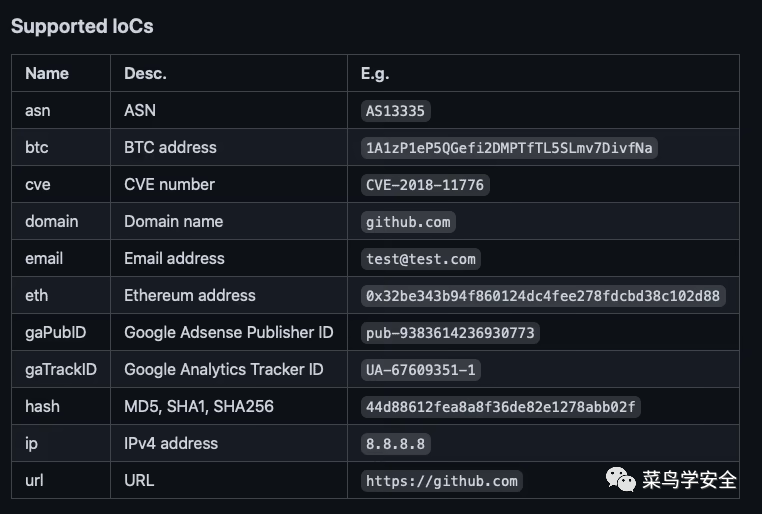Screen dimensions: 762x514
Task: Click the BTC address example code
Action: [509, 148]
